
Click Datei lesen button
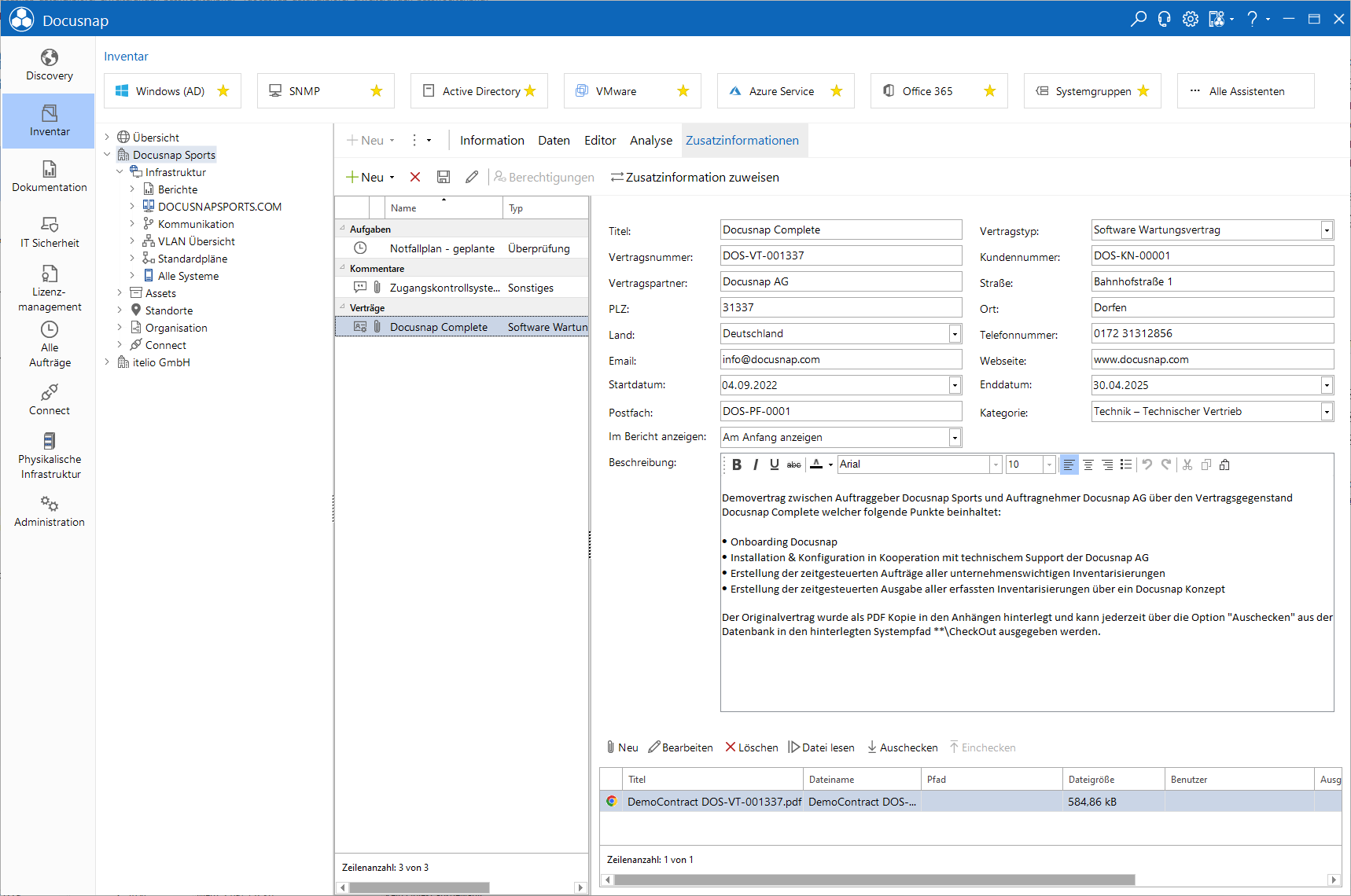(x=821, y=747)
